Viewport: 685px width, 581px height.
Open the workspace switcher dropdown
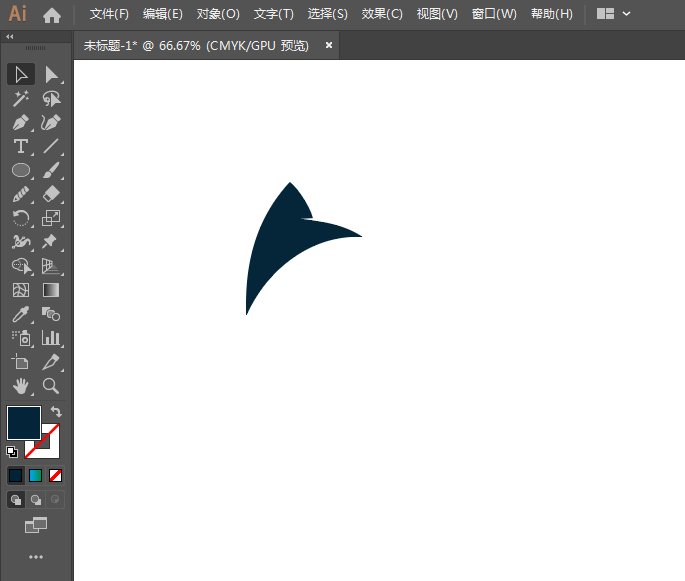pos(614,14)
